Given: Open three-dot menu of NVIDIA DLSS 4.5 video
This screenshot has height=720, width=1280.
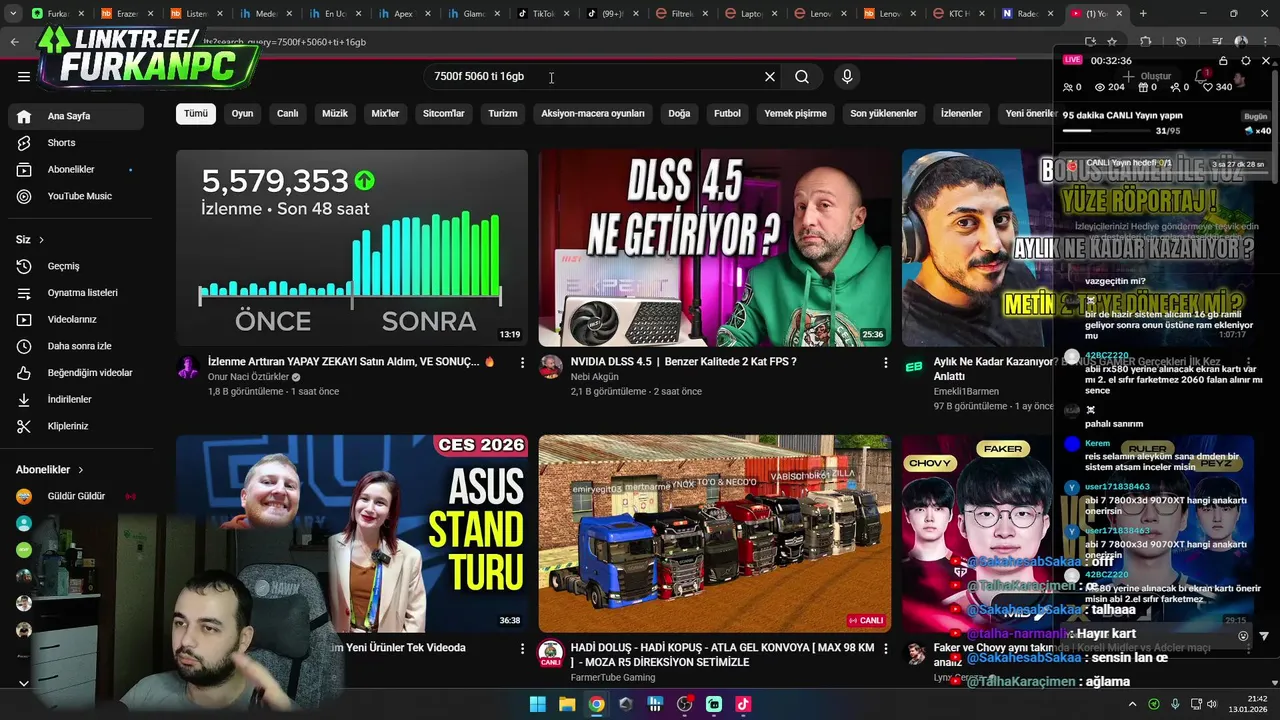Looking at the screenshot, I should [x=885, y=362].
